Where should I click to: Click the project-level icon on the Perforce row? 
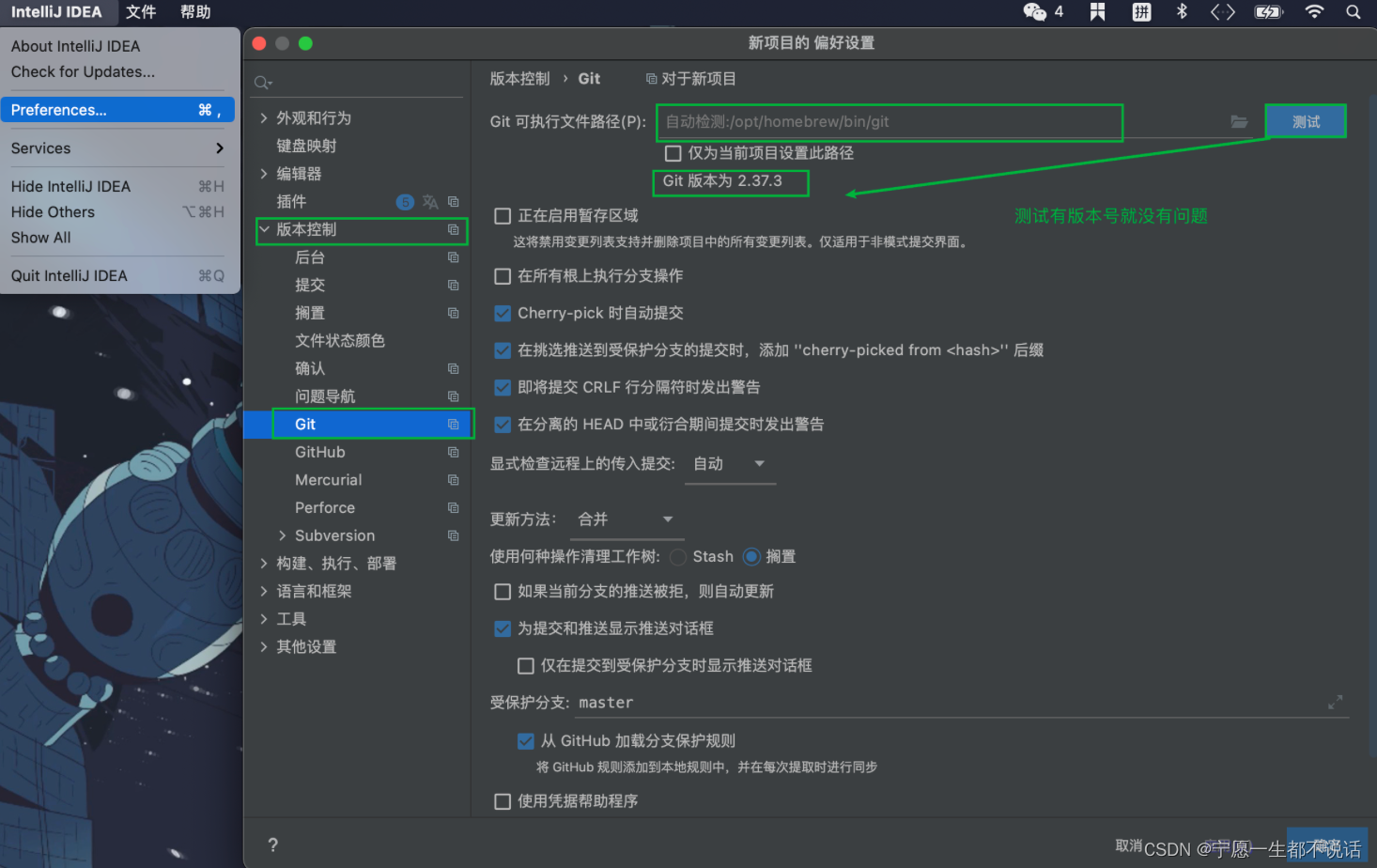(x=453, y=508)
